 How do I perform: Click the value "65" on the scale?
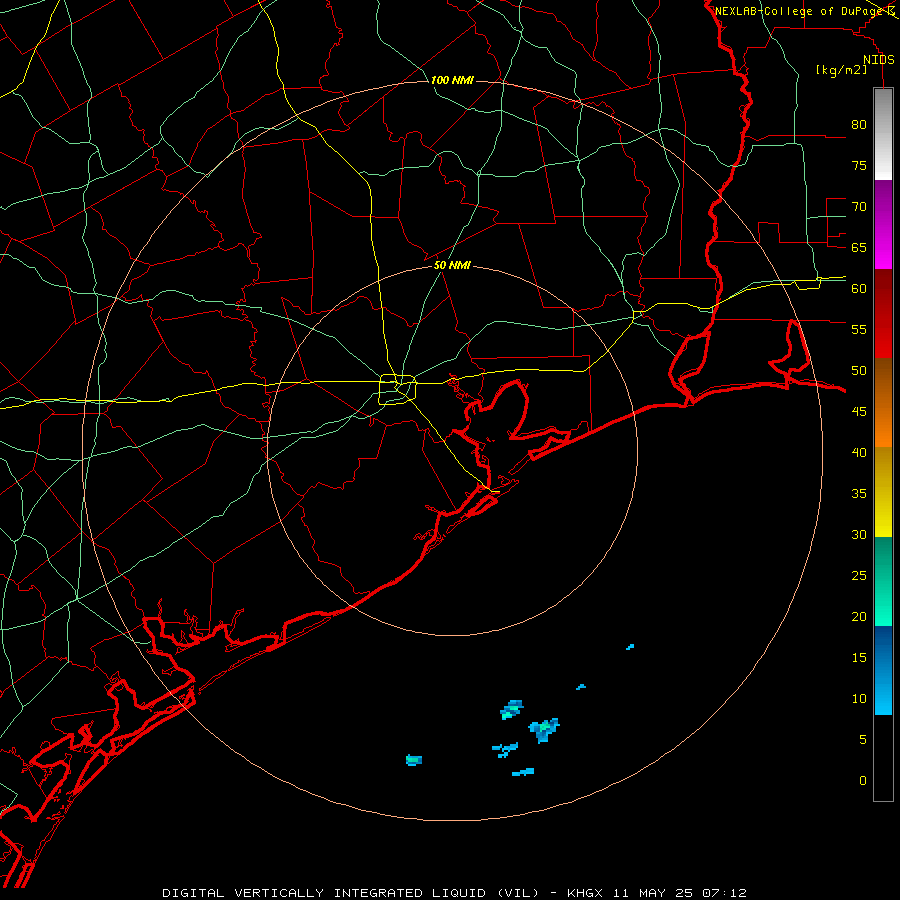(859, 247)
